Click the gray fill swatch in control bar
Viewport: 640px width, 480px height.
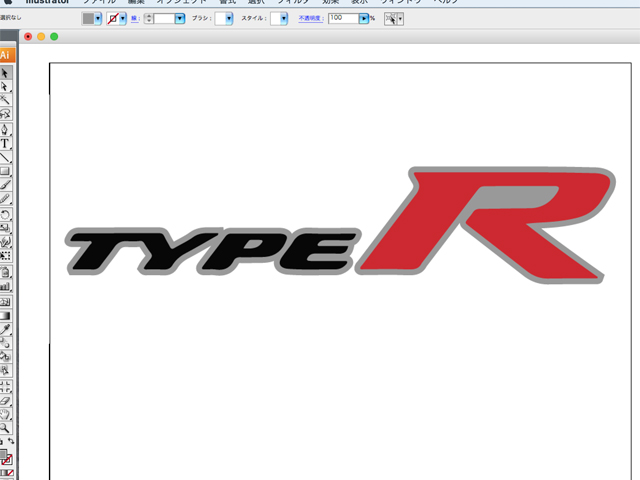88,19
